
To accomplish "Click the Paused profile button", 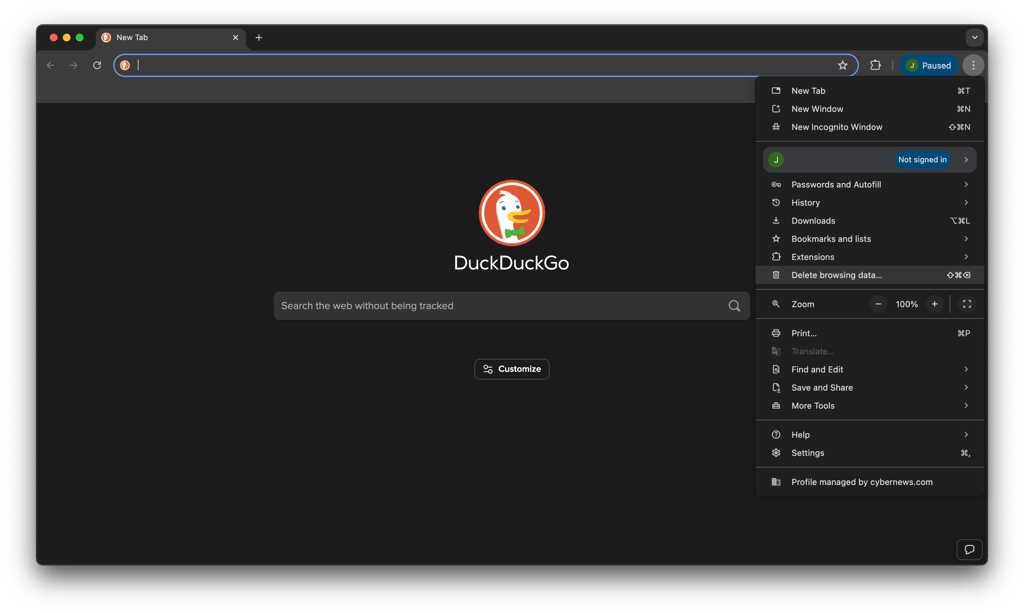I will 929,65.
